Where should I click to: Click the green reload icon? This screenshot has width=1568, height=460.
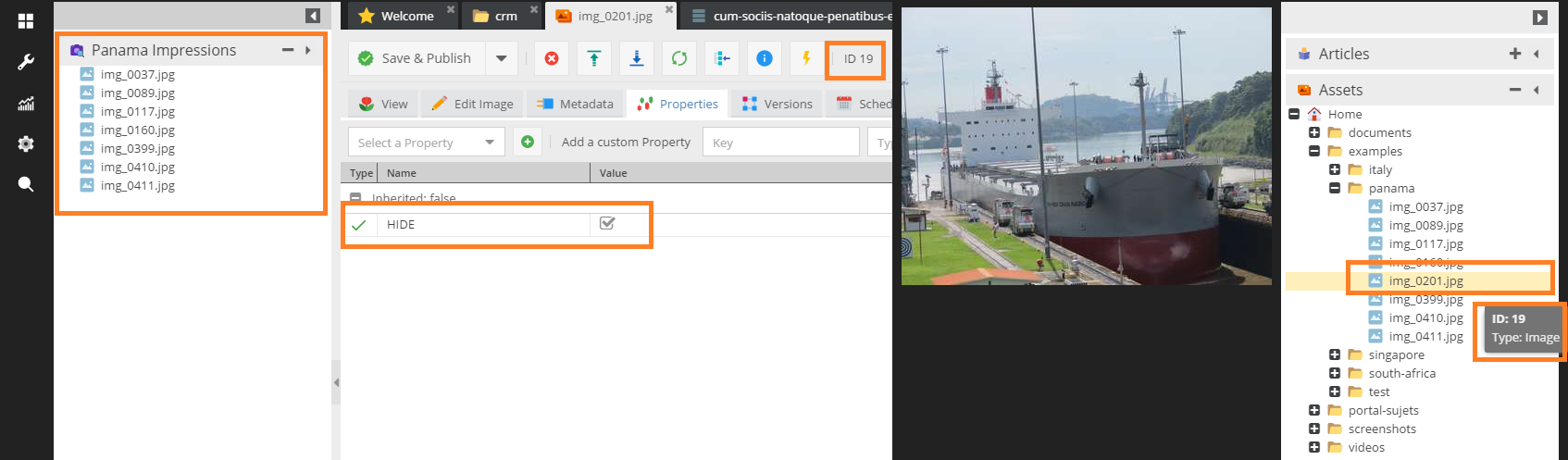click(x=679, y=58)
